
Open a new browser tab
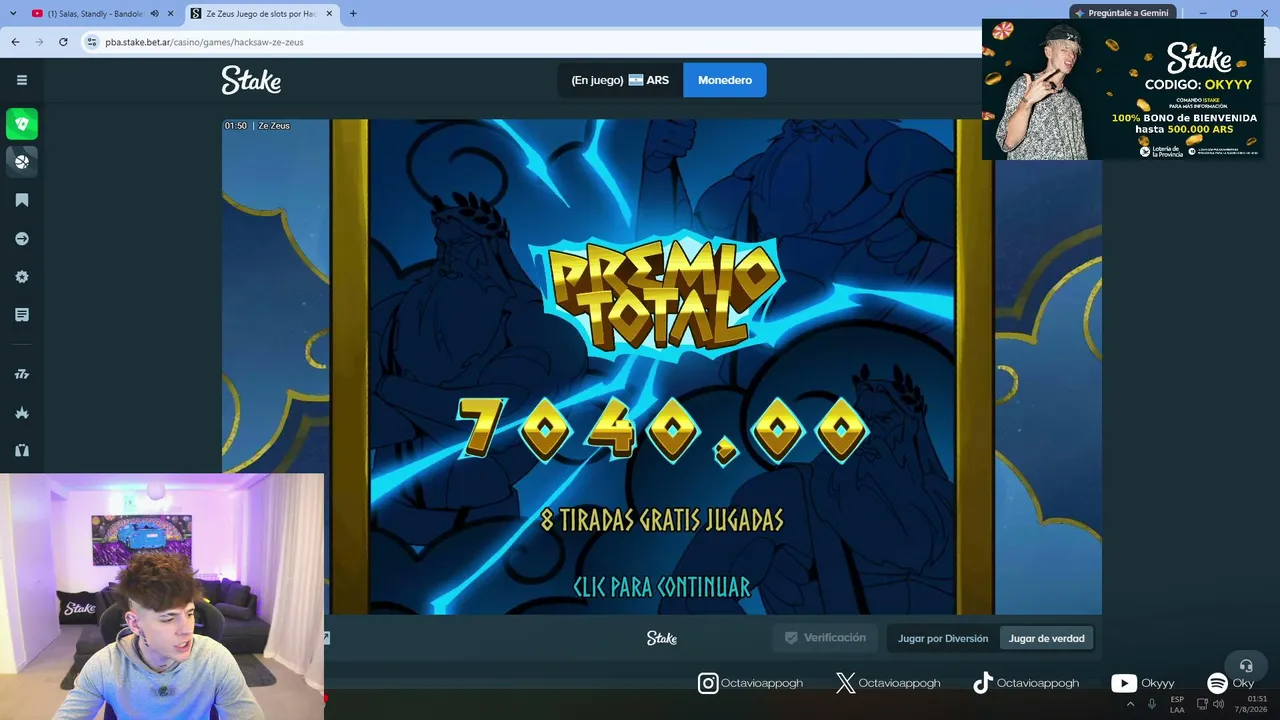pos(353,14)
